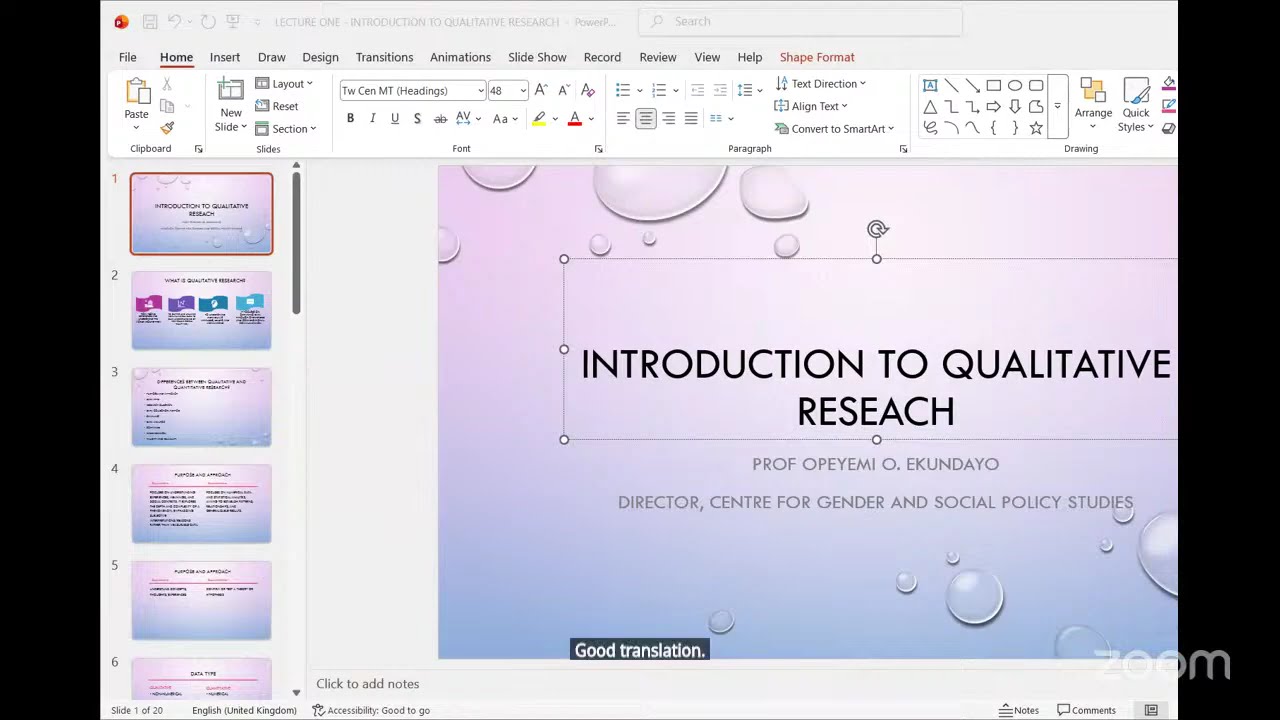Expand the shapes gallery
1280x720 pixels.
(1058, 106)
